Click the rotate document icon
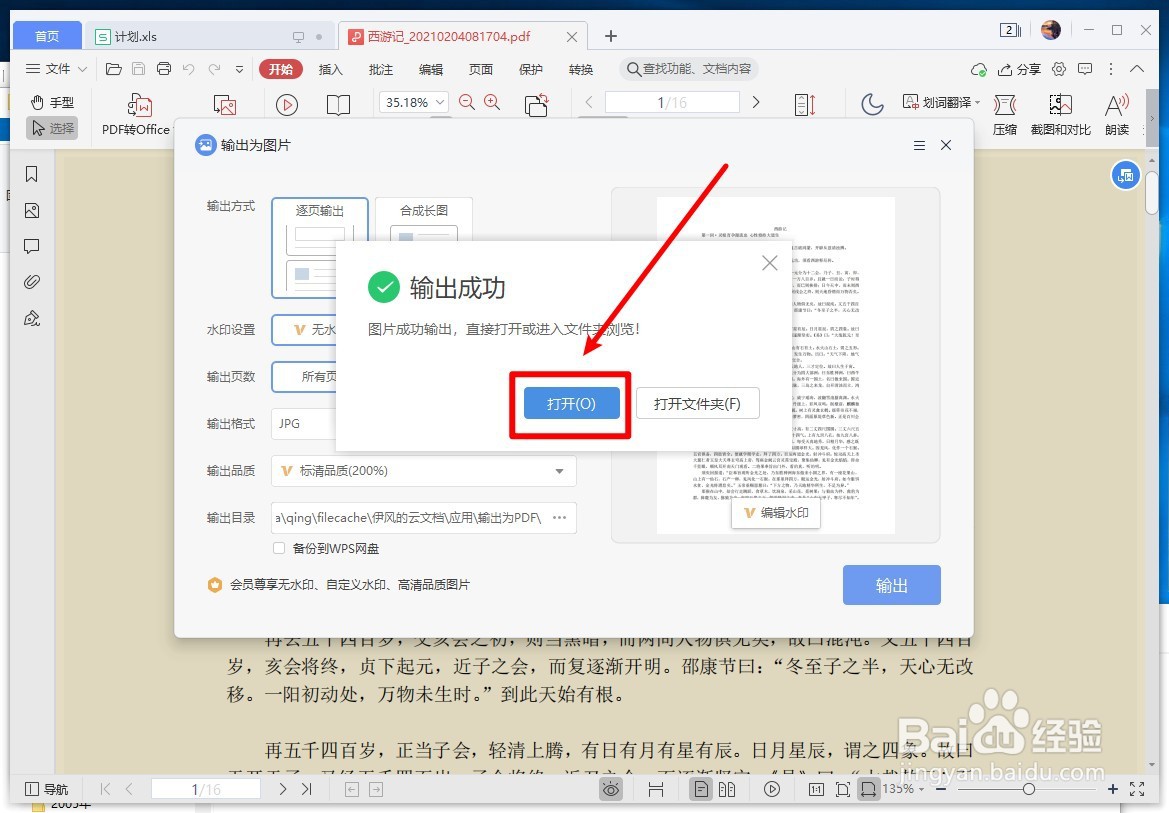1169x813 pixels. pyautogui.click(x=537, y=104)
